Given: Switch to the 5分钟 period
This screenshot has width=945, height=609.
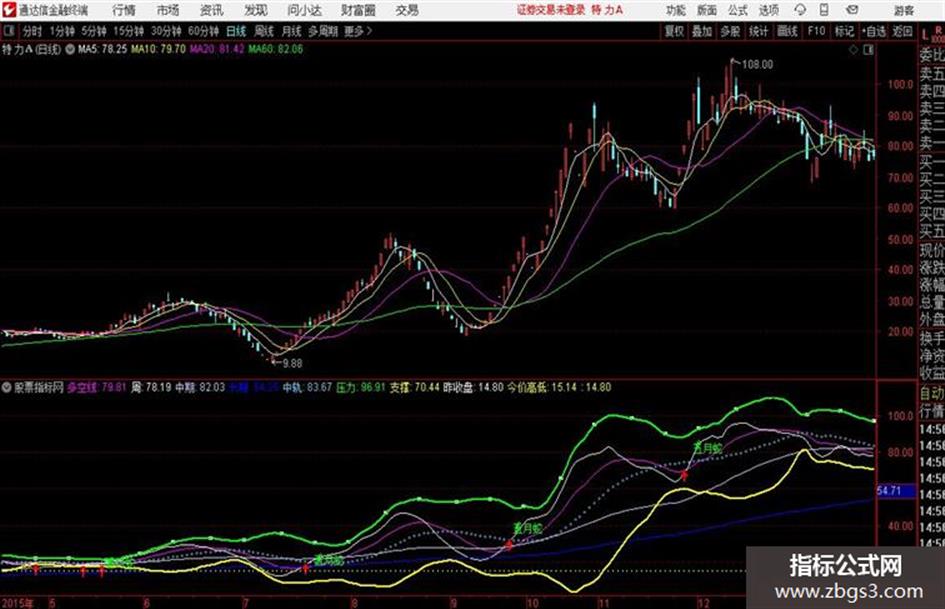Looking at the screenshot, I should [94, 31].
